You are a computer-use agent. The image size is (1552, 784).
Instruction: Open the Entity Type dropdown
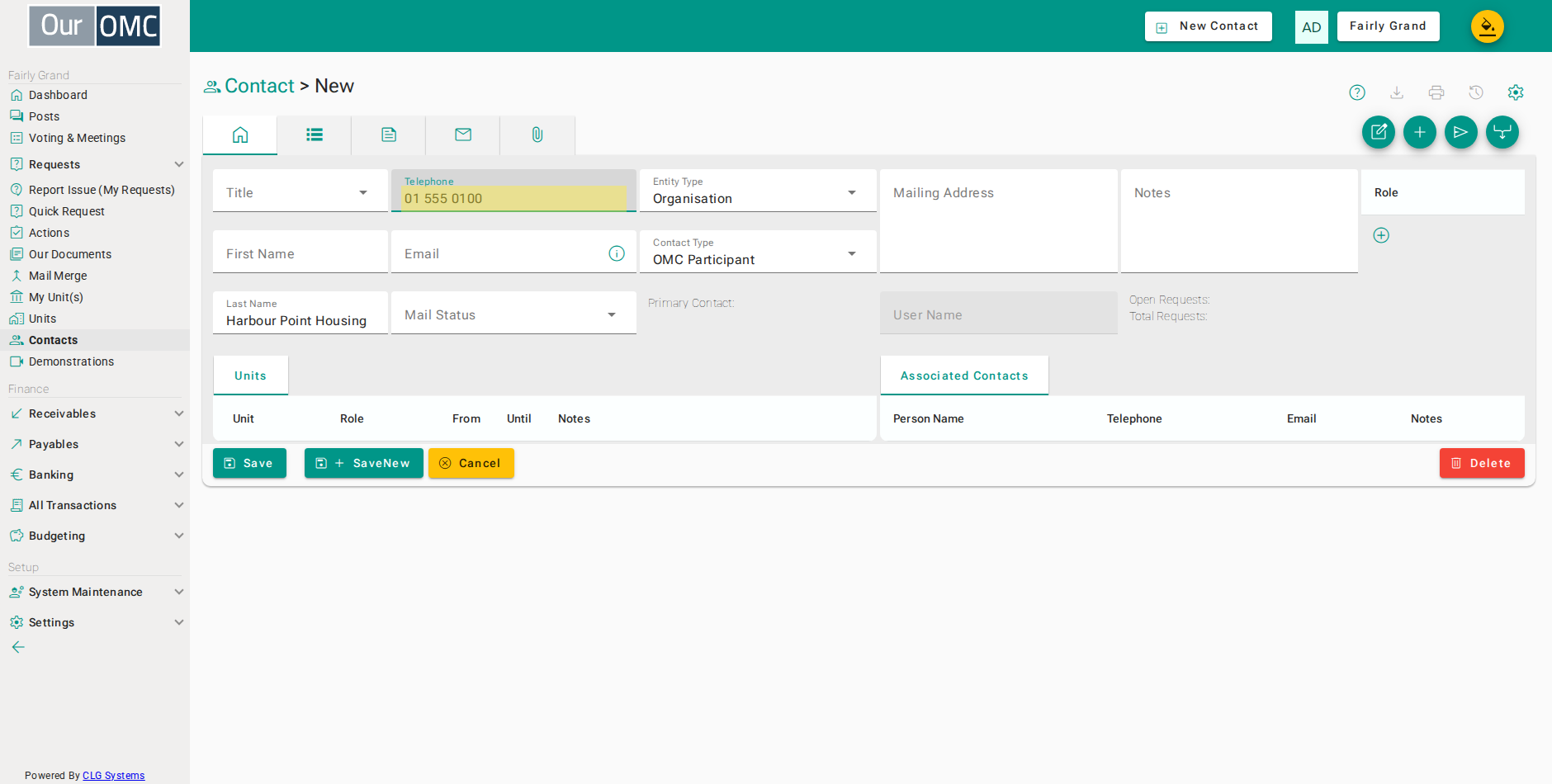pos(758,191)
